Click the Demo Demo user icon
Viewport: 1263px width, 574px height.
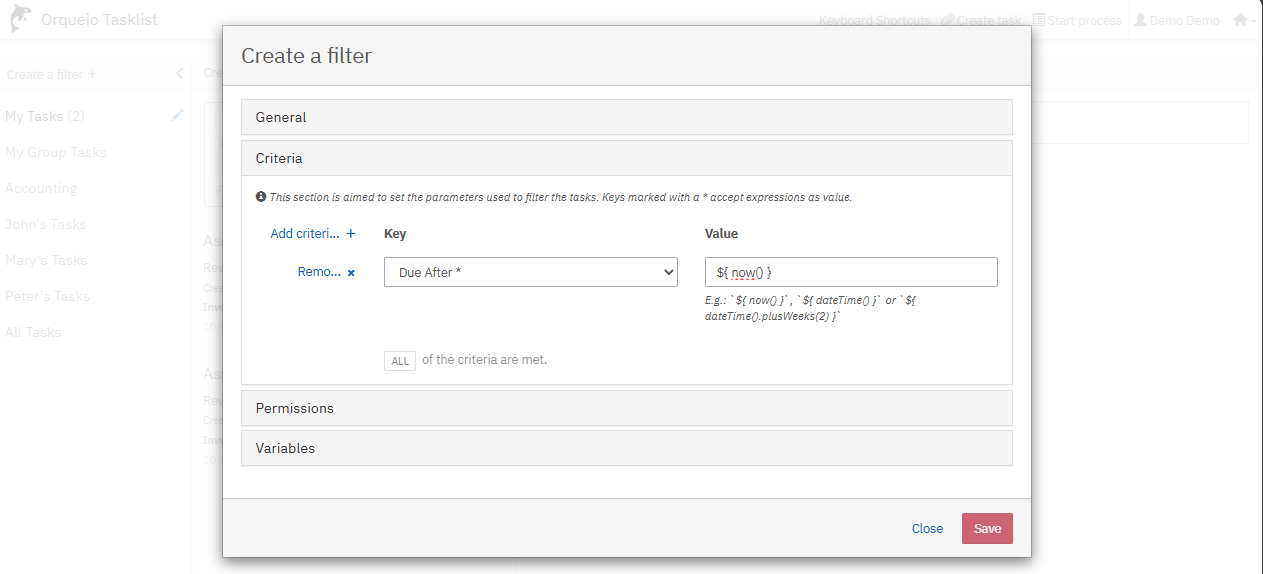tap(1140, 20)
